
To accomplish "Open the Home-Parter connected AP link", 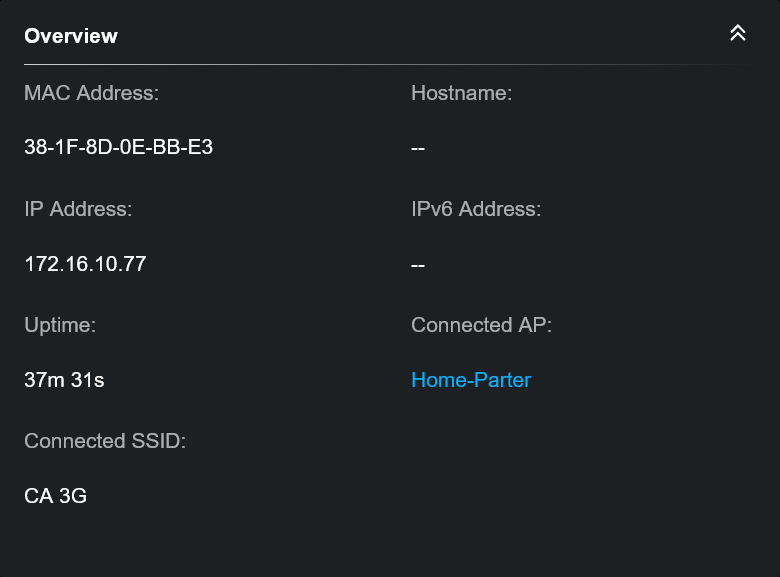I will (x=471, y=380).
